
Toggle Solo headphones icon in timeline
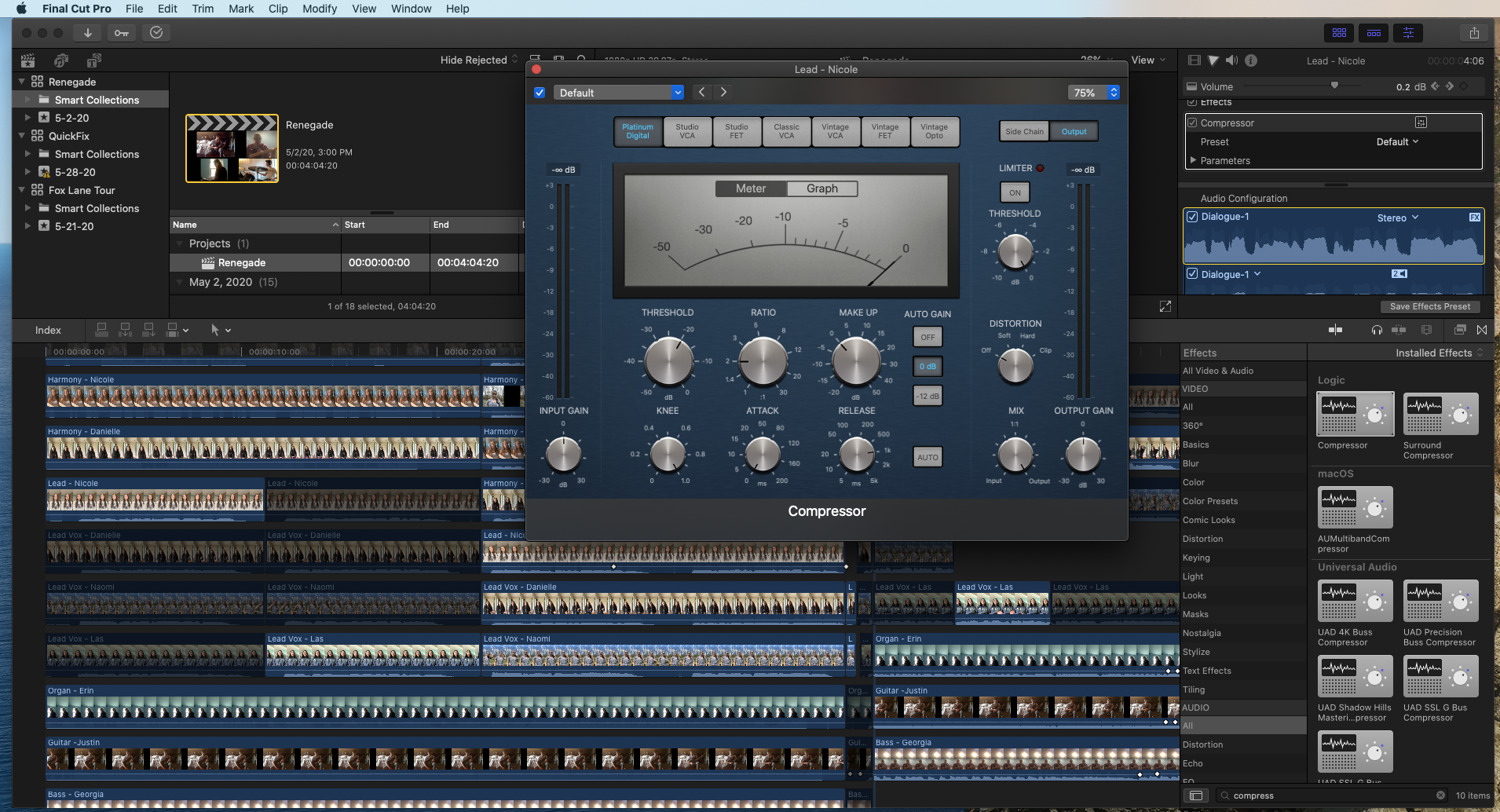tap(1377, 330)
